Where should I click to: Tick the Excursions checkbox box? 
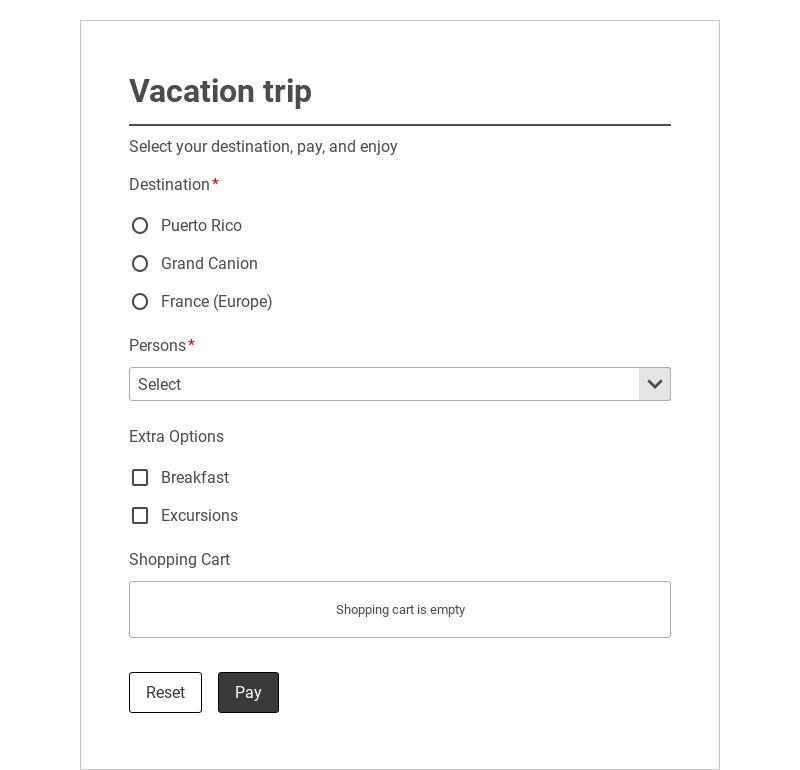(140, 516)
